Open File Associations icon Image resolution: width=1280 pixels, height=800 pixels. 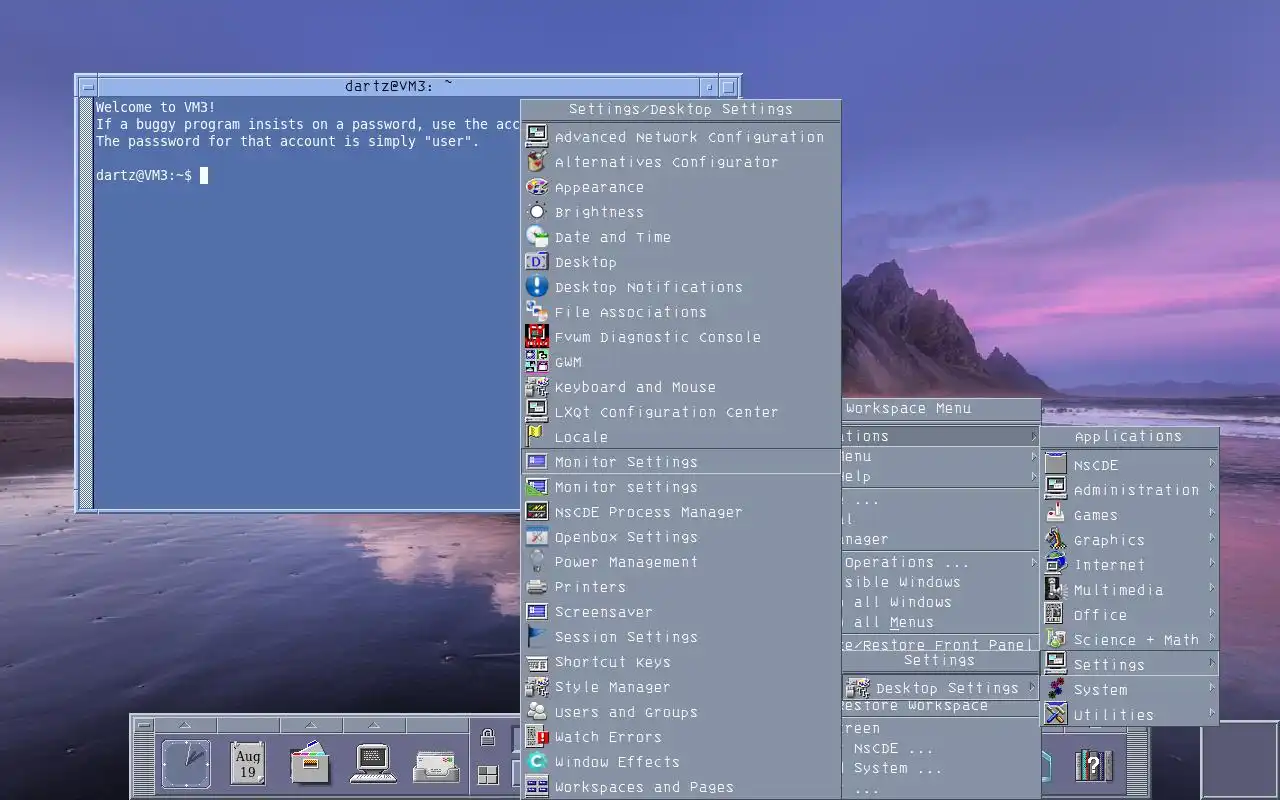(x=537, y=311)
